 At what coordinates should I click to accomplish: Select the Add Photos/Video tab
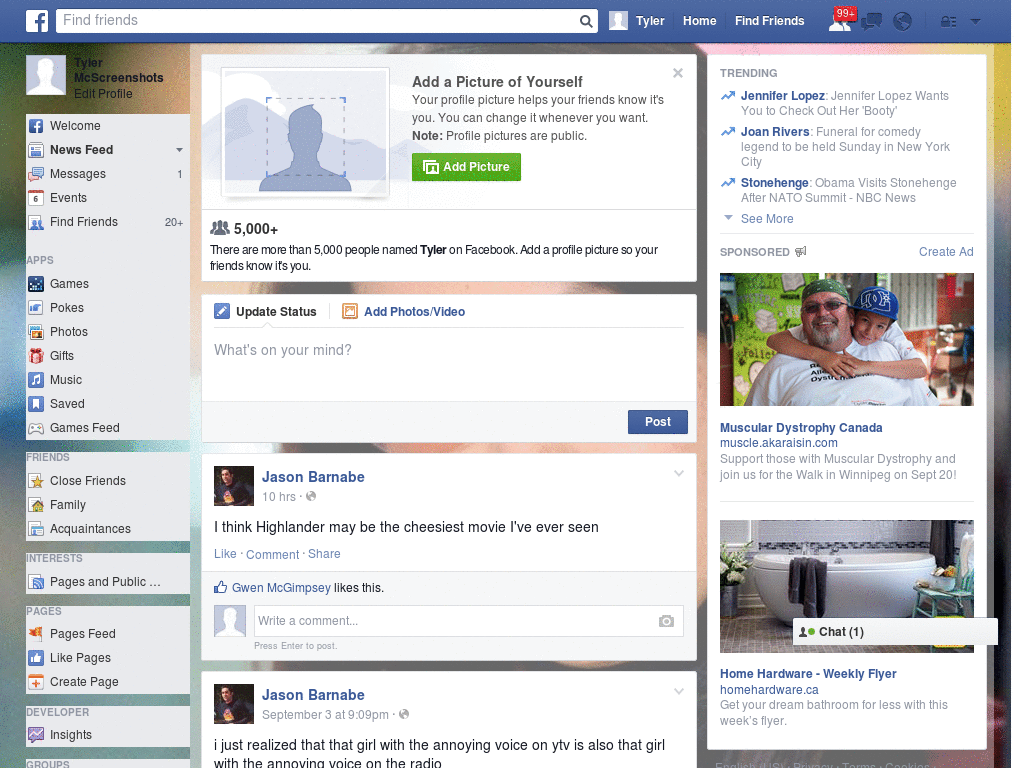404,312
